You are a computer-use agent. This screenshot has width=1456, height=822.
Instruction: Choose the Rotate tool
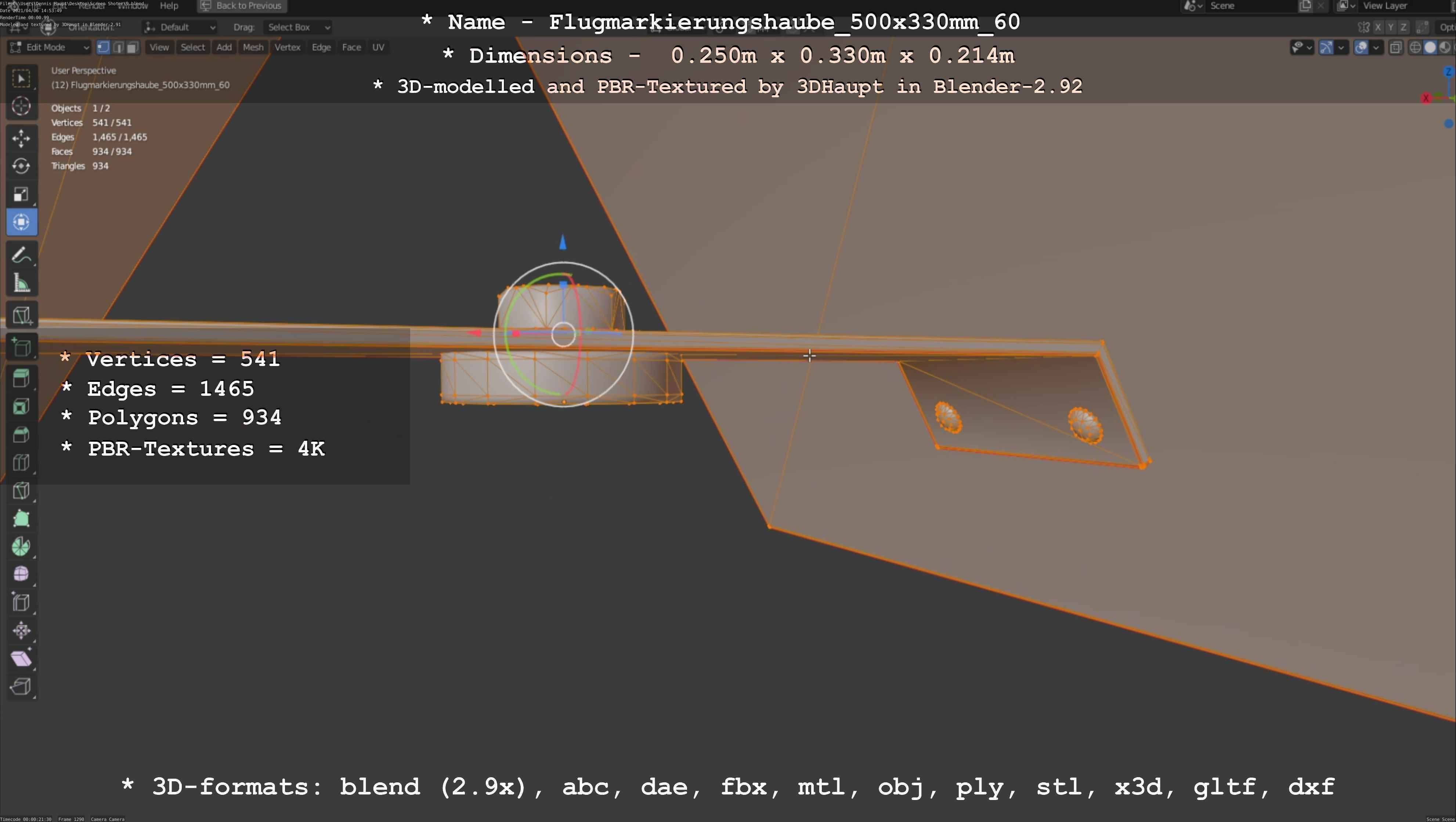click(x=21, y=166)
